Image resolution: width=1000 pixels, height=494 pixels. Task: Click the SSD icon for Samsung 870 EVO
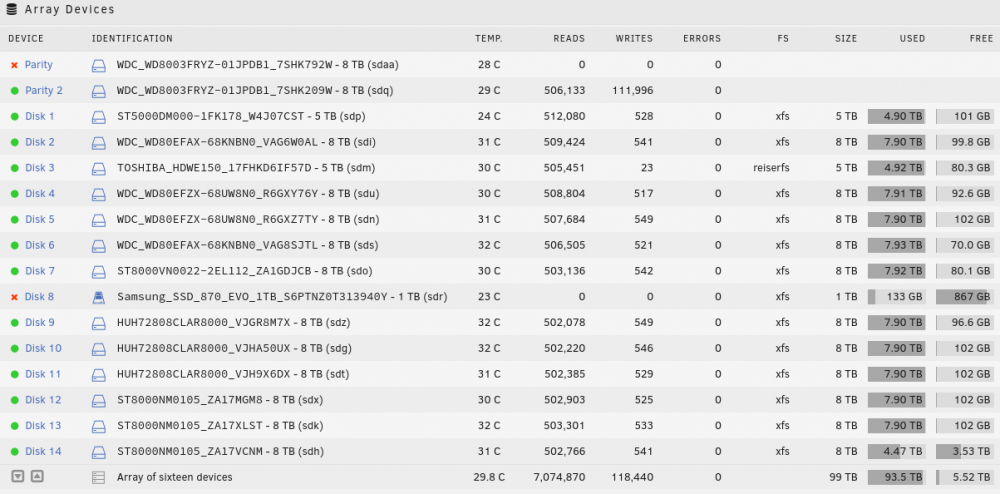[98, 297]
